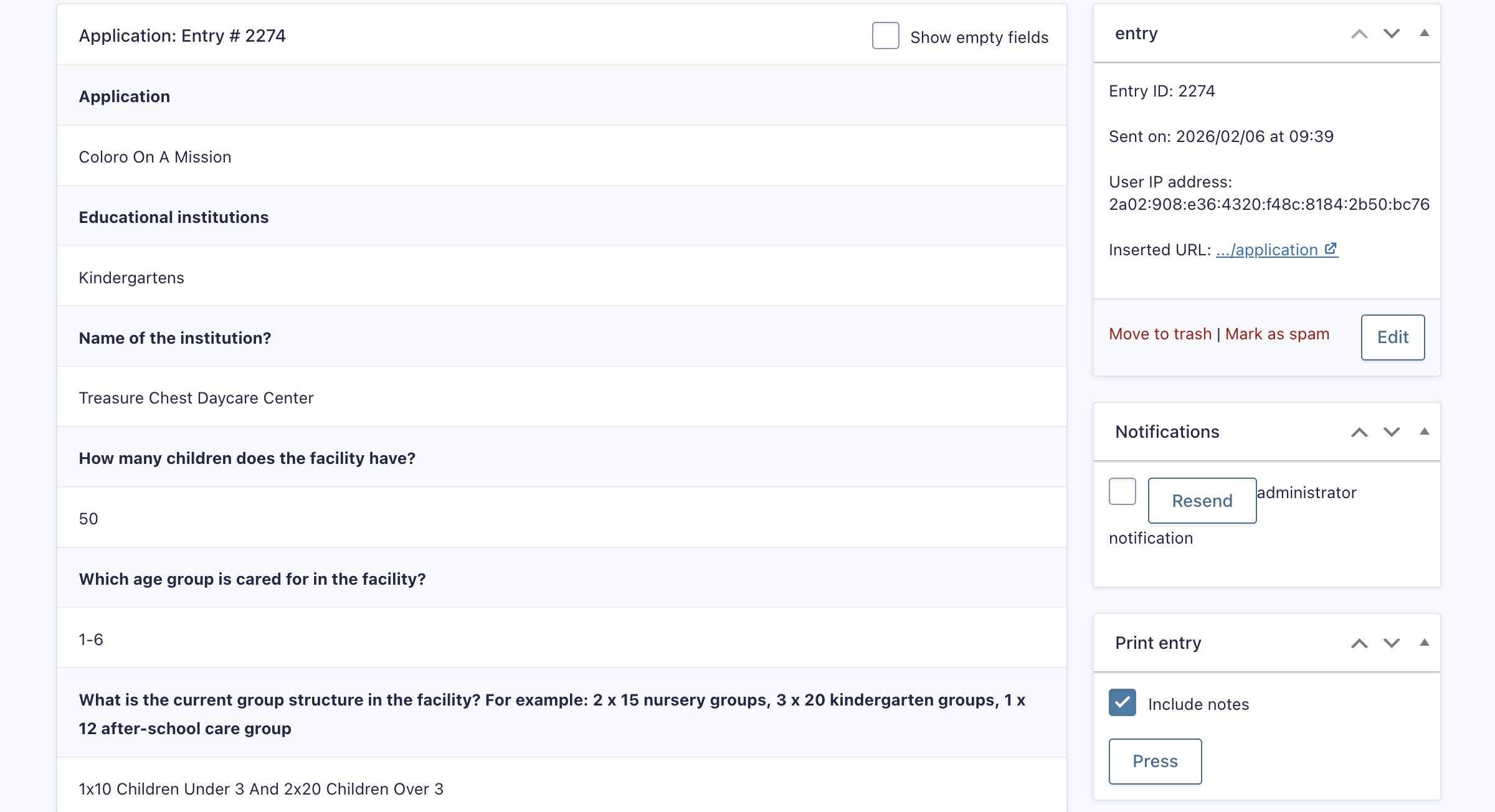Mark this entry as spam
Image resolution: width=1495 pixels, height=812 pixels.
click(x=1277, y=334)
